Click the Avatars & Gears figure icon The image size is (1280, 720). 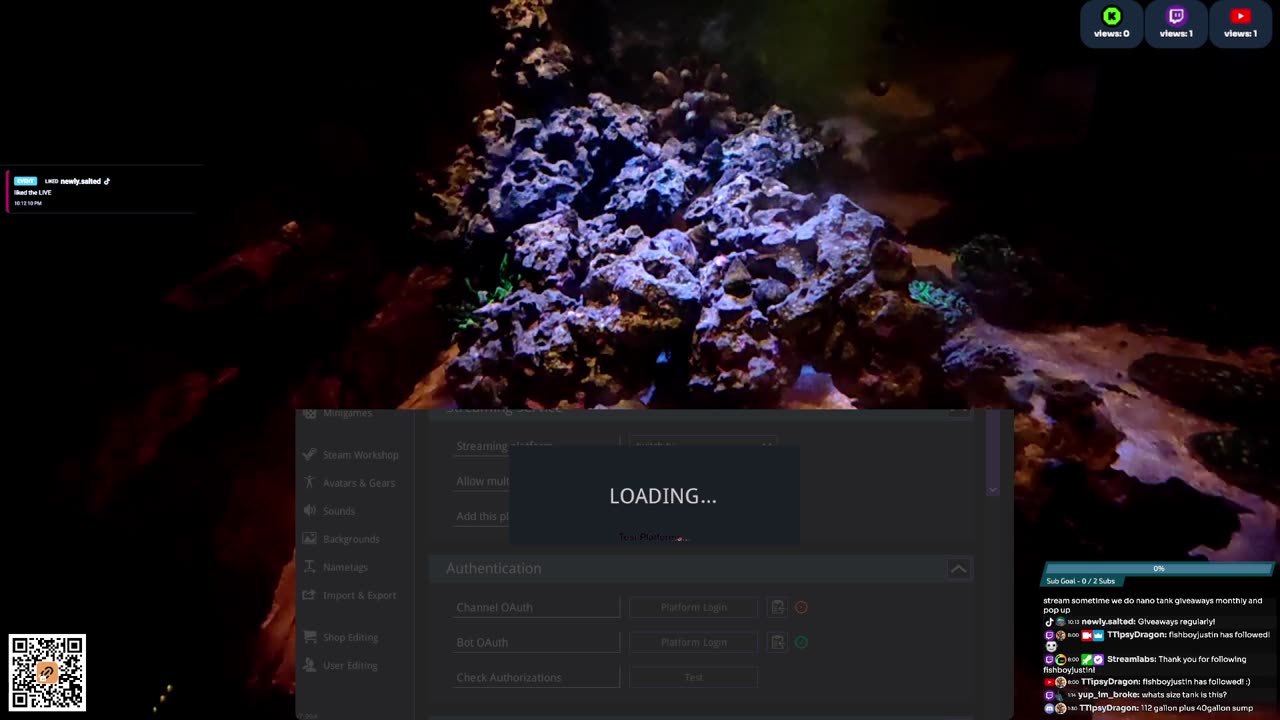click(310, 483)
